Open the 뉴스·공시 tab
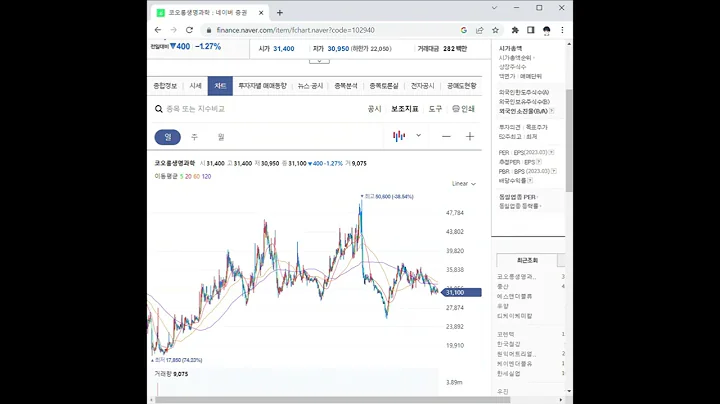Viewport: 720px width, 404px height. (x=310, y=86)
